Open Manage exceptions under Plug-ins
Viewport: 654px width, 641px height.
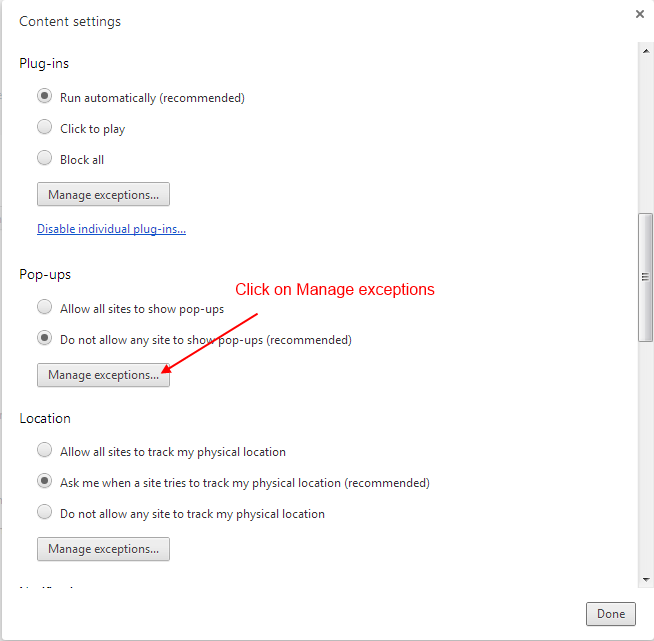pyautogui.click(x=103, y=194)
